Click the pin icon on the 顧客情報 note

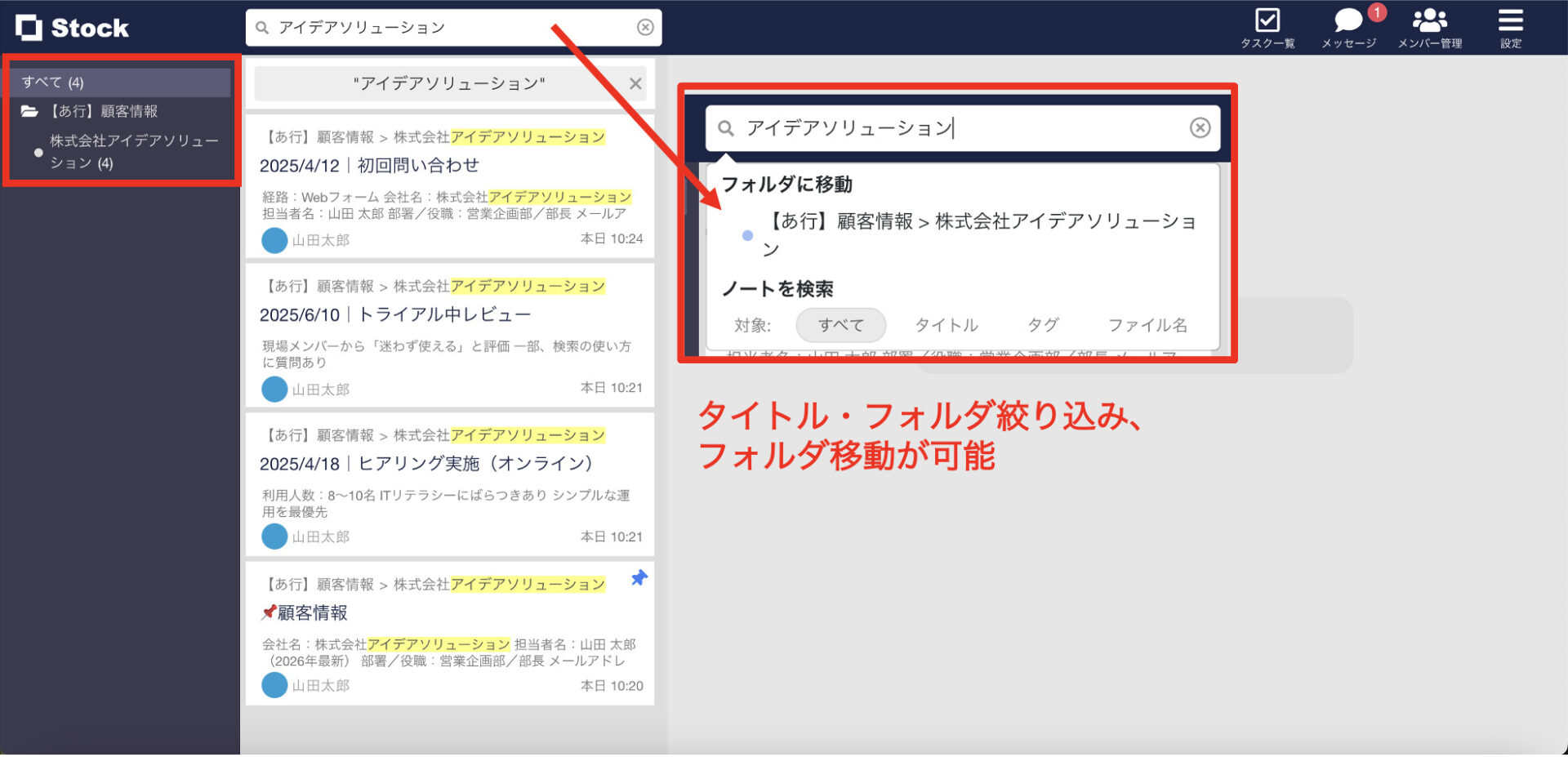639,578
